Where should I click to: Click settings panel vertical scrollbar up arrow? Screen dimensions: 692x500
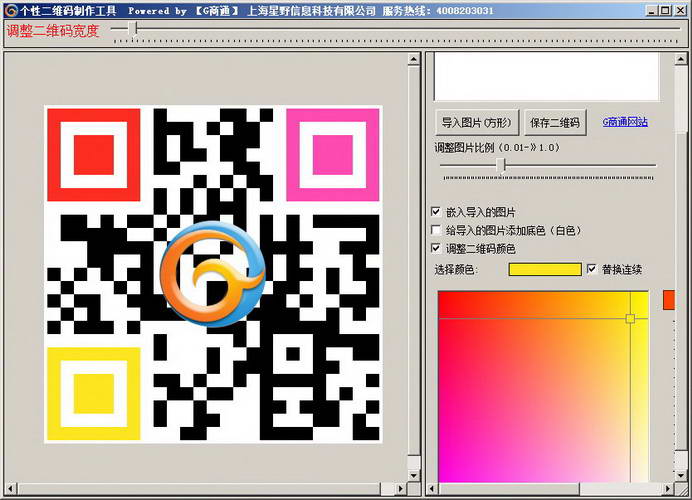pyautogui.click(x=681, y=59)
